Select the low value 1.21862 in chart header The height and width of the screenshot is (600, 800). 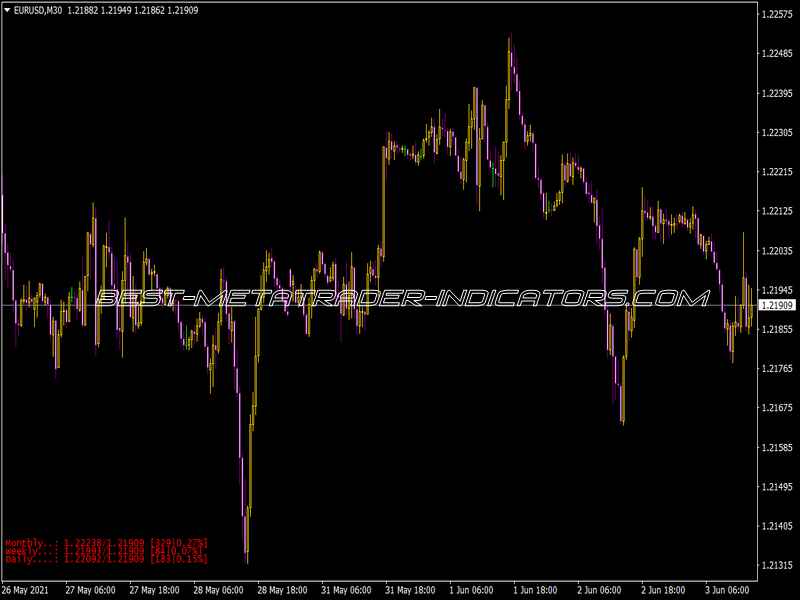tap(149, 10)
